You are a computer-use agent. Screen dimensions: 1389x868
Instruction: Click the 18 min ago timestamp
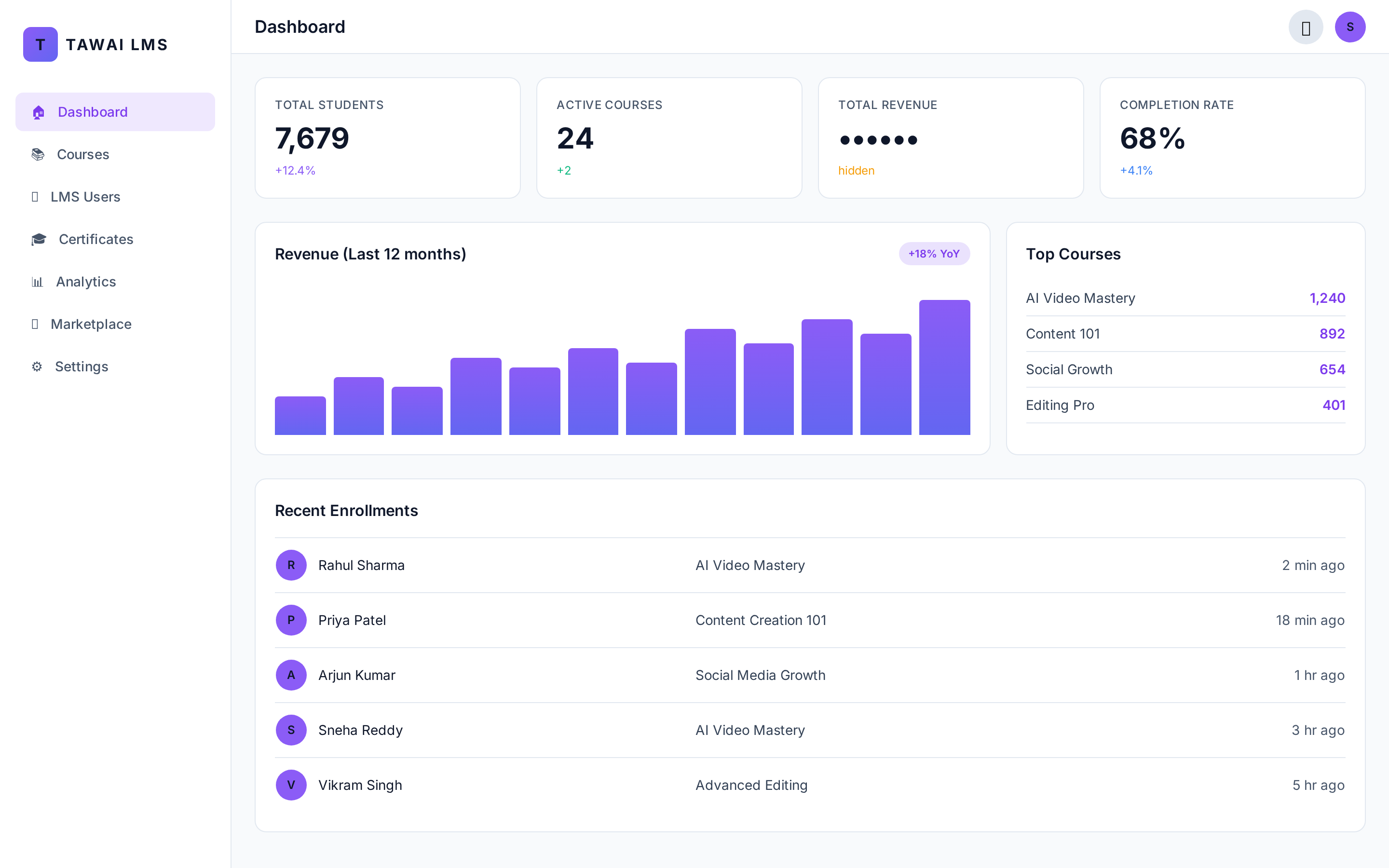coord(1310,621)
